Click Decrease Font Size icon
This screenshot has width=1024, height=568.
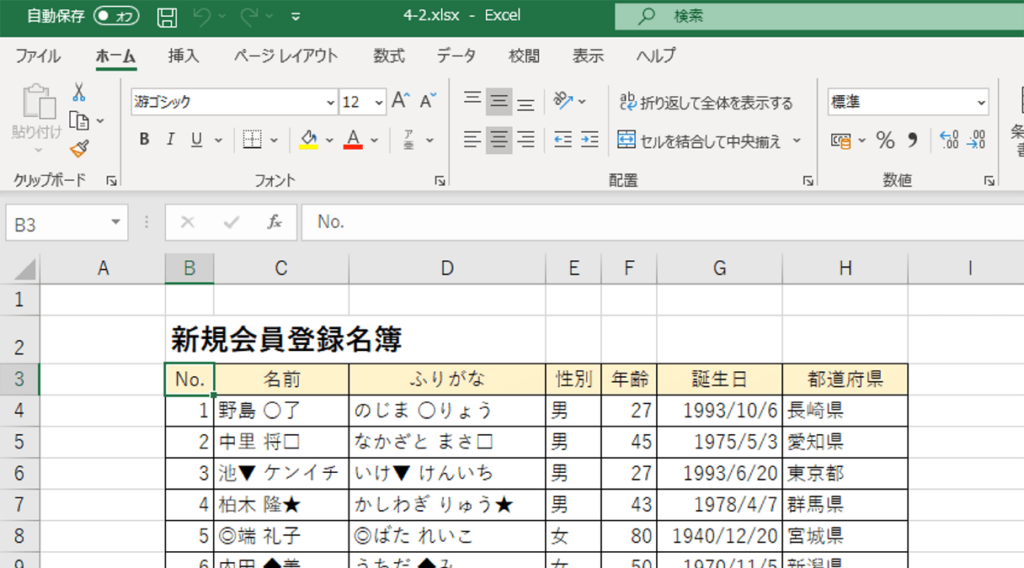click(428, 101)
